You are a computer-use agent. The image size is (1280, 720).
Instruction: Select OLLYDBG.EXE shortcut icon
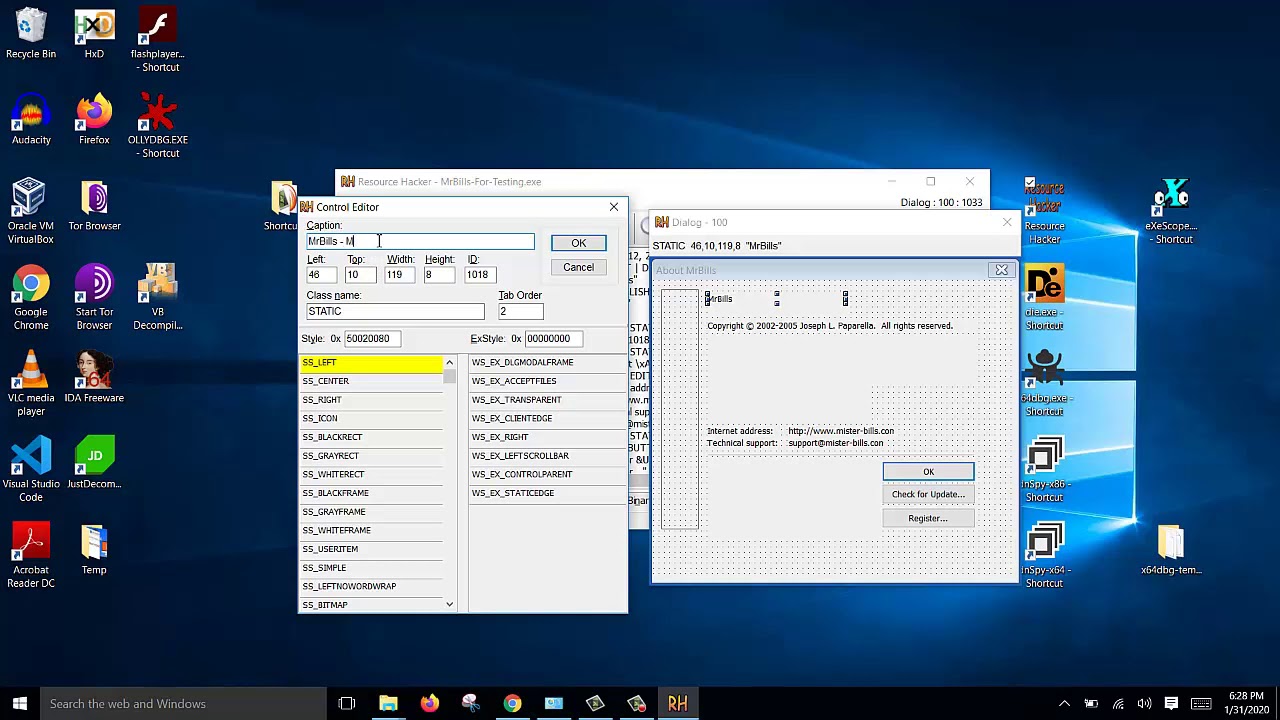pyautogui.click(x=158, y=126)
